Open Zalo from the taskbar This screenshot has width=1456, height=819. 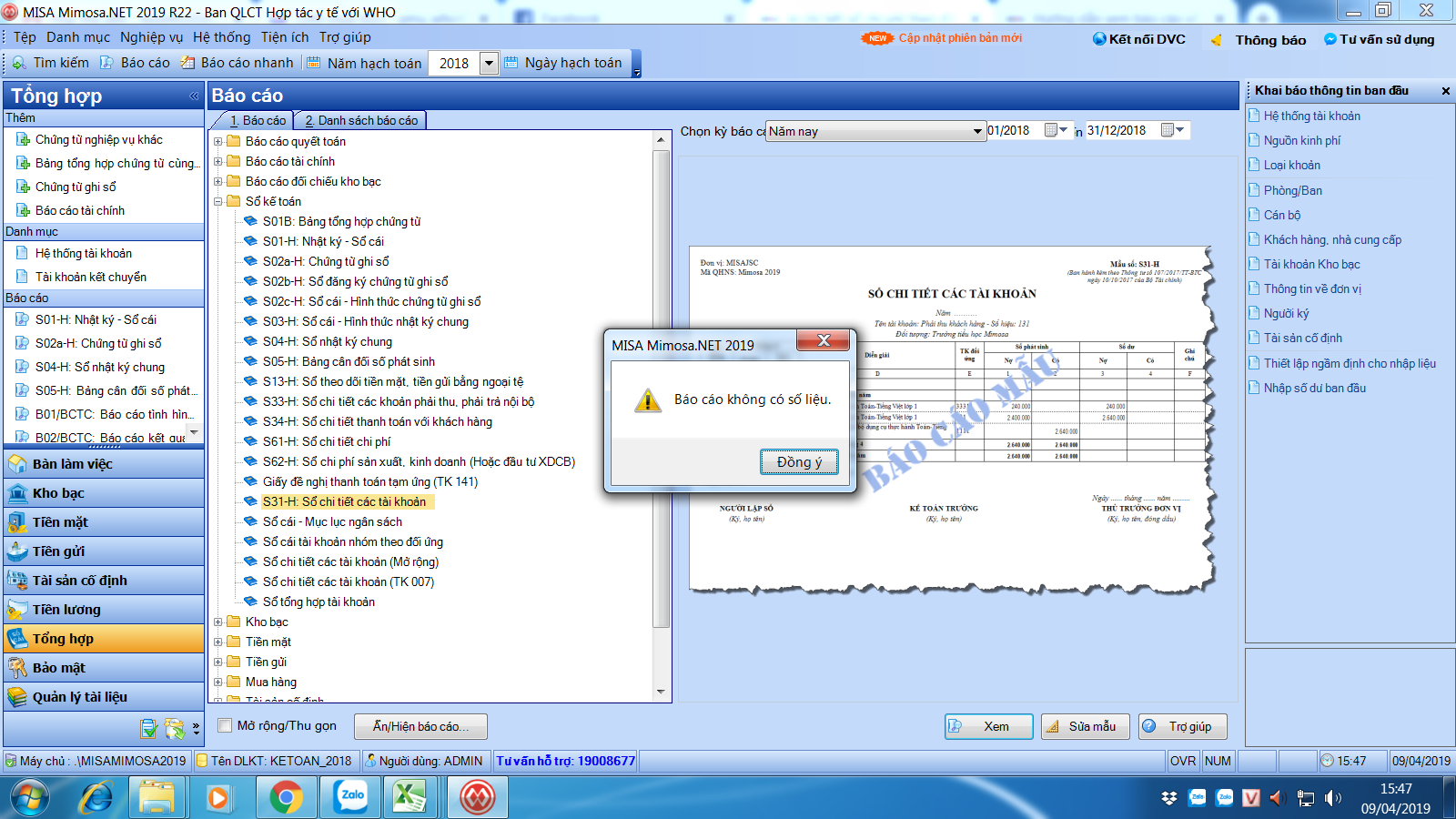pyautogui.click(x=351, y=797)
